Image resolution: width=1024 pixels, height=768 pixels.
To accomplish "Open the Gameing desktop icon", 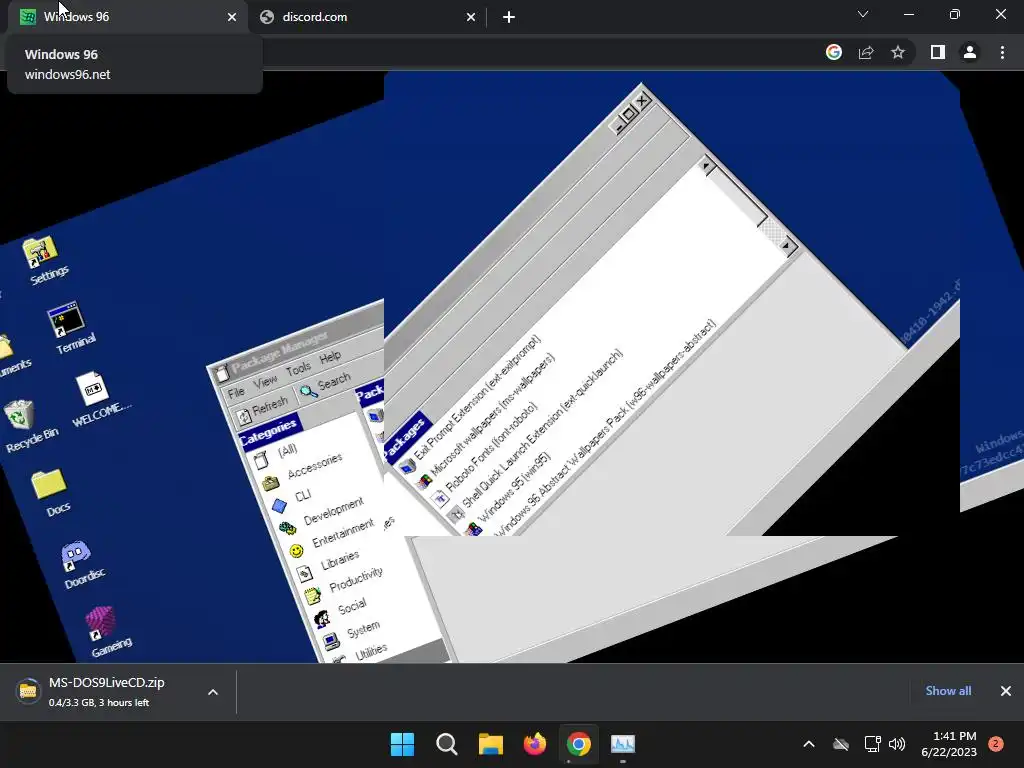I will (x=104, y=631).
